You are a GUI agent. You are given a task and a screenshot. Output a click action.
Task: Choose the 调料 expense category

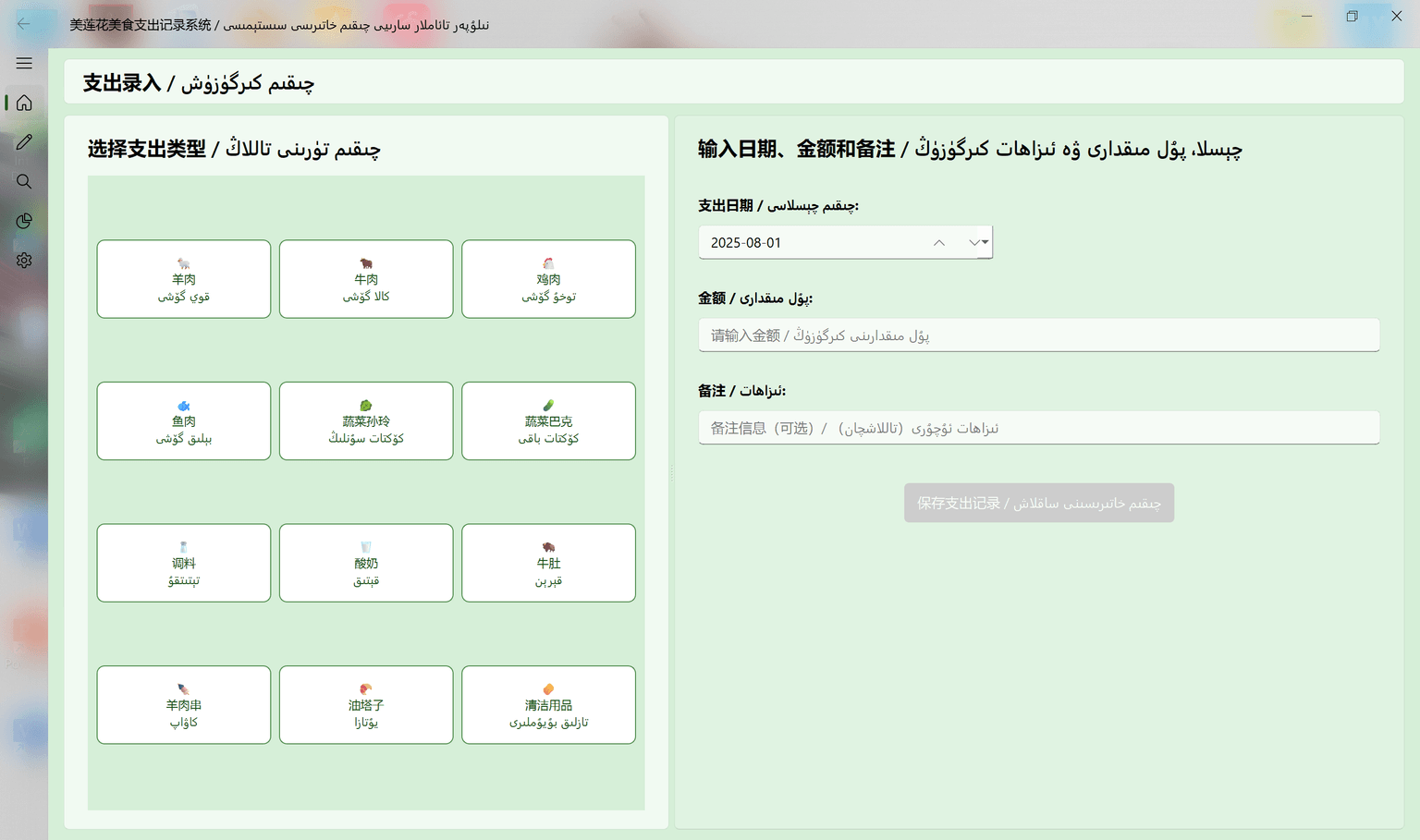[x=184, y=563]
